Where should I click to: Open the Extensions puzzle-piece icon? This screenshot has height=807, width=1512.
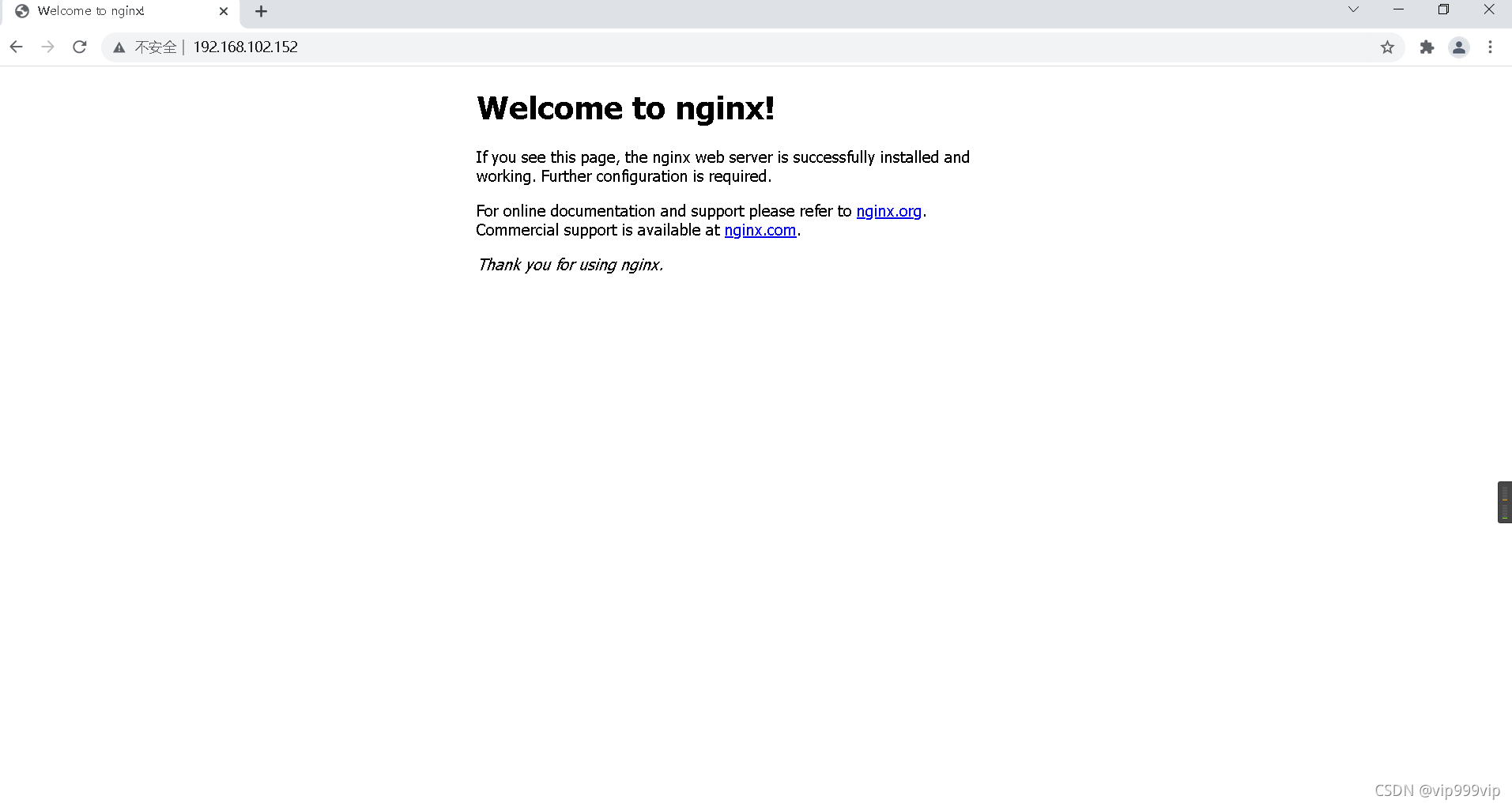pyautogui.click(x=1427, y=47)
